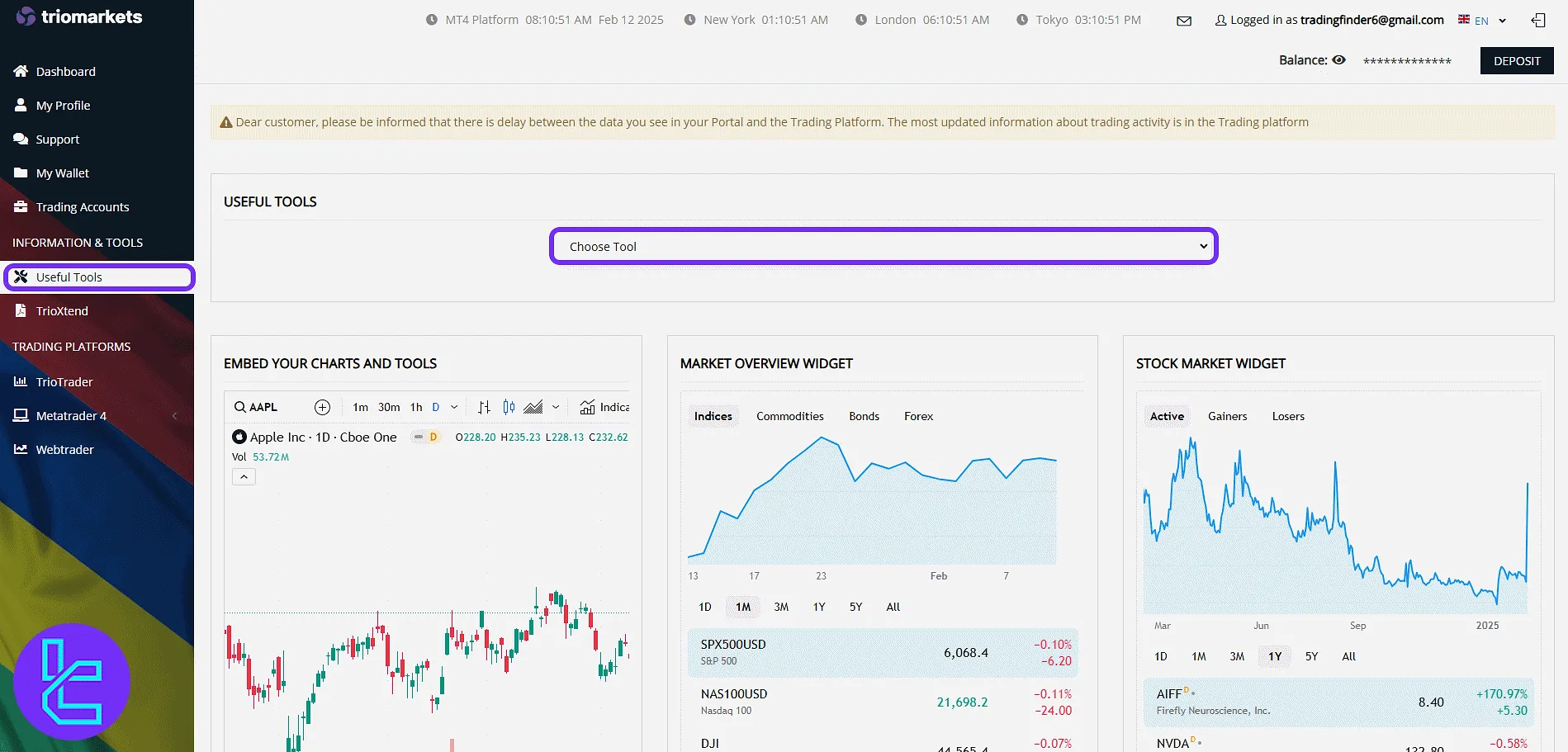Switch to Forex tab
The height and width of the screenshot is (752, 1568).
[918, 416]
